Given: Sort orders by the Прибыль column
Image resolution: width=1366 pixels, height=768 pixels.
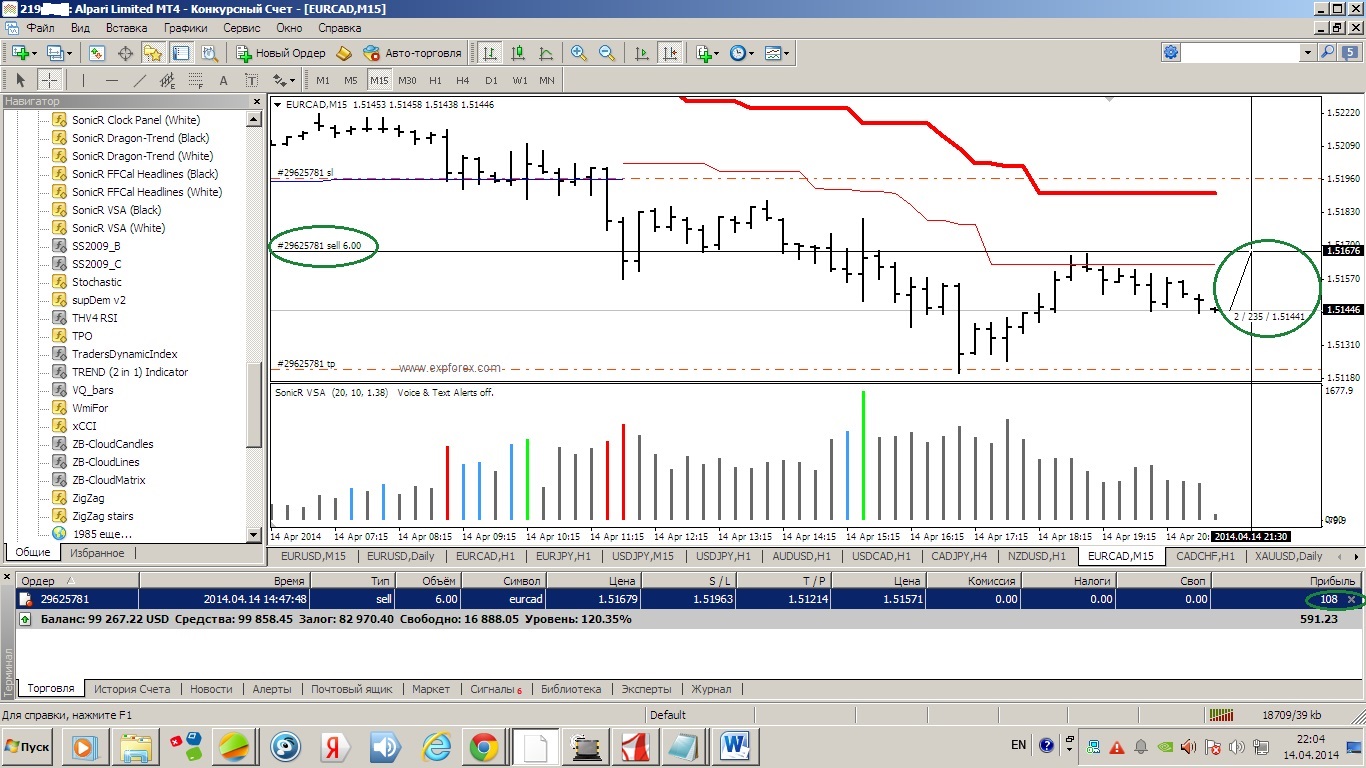Looking at the screenshot, I should [1286, 580].
